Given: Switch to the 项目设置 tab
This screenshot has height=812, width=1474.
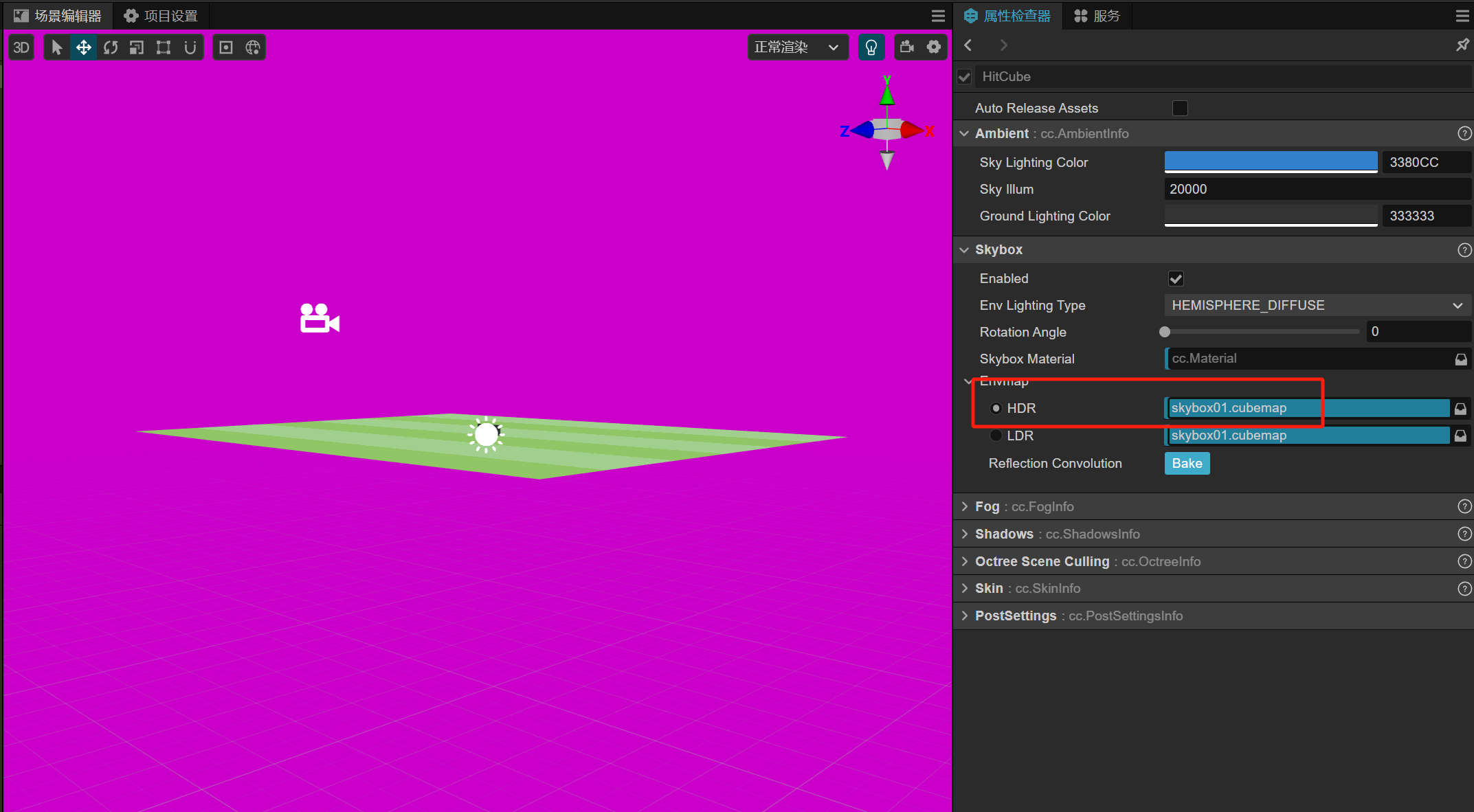Looking at the screenshot, I should pyautogui.click(x=161, y=16).
